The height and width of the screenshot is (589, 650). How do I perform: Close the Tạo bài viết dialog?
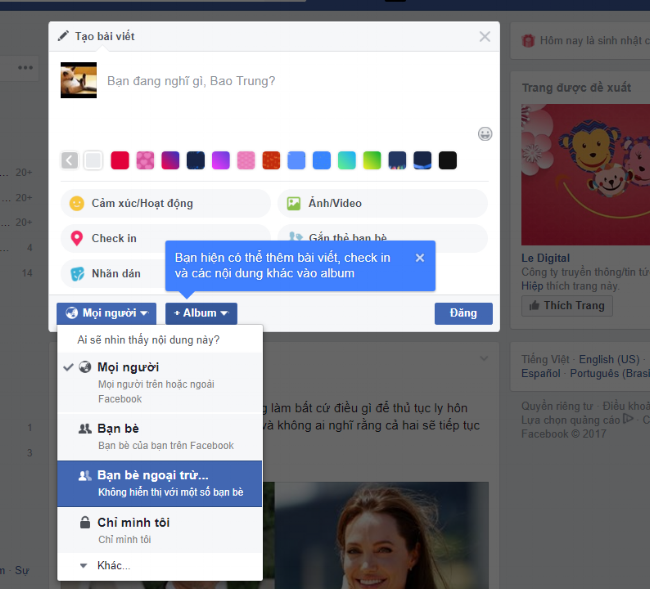[x=485, y=36]
